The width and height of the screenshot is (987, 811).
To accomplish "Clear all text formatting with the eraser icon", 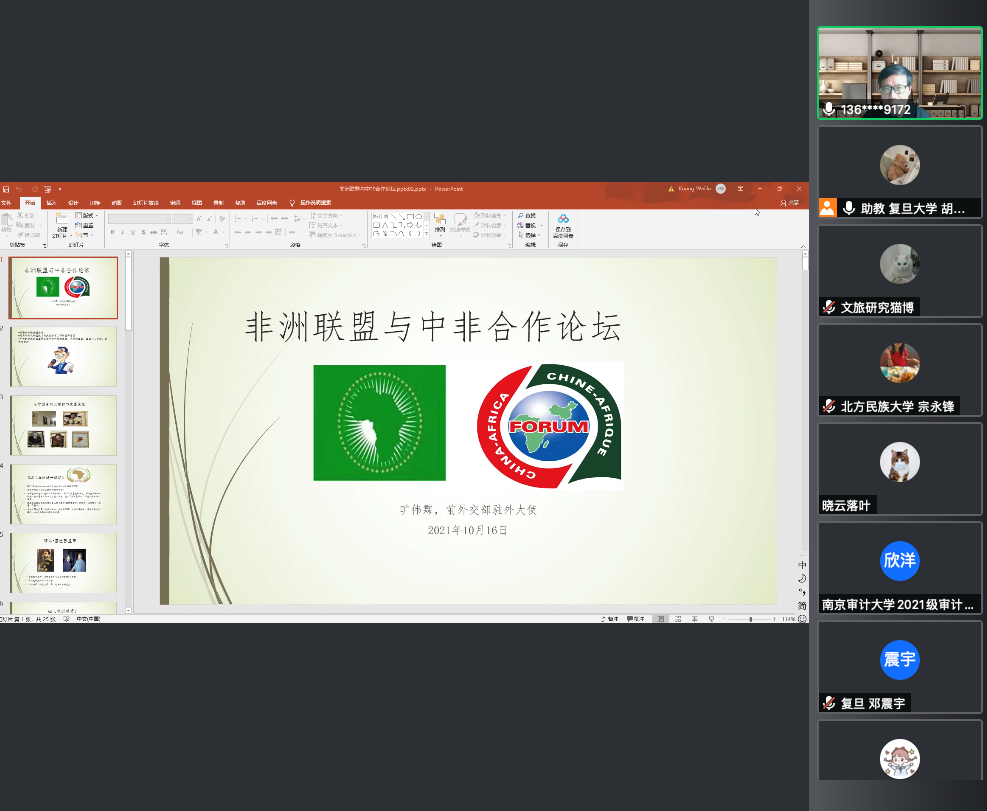I will pos(222,219).
